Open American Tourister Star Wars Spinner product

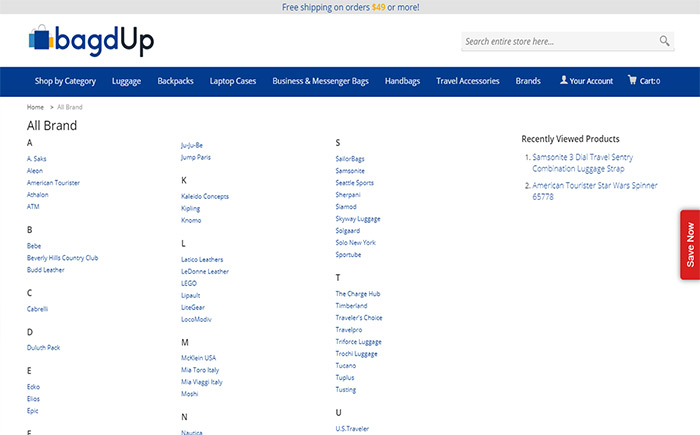coord(595,191)
